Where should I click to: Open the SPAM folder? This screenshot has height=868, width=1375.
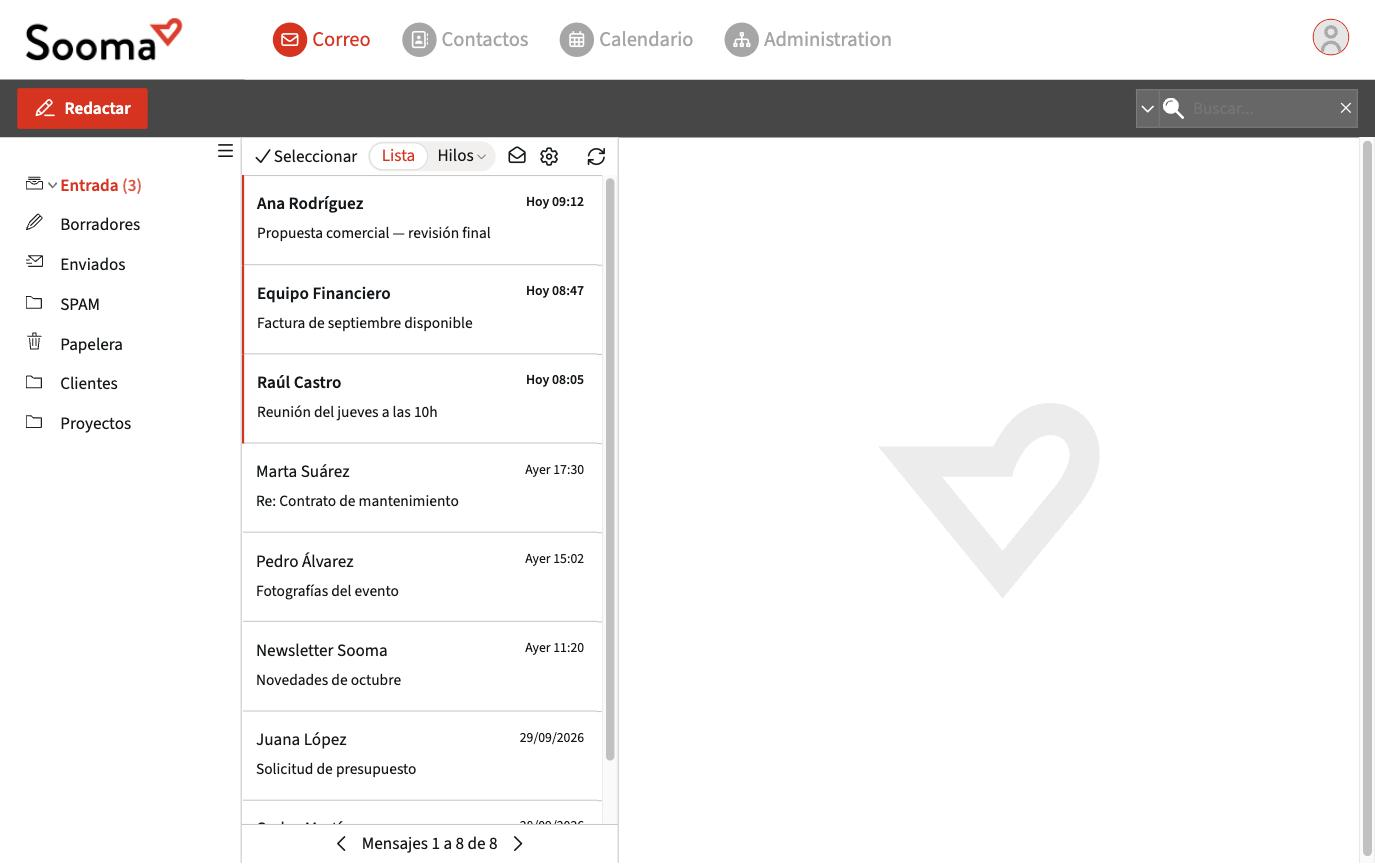pyautogui.click(x=80, y=304)
